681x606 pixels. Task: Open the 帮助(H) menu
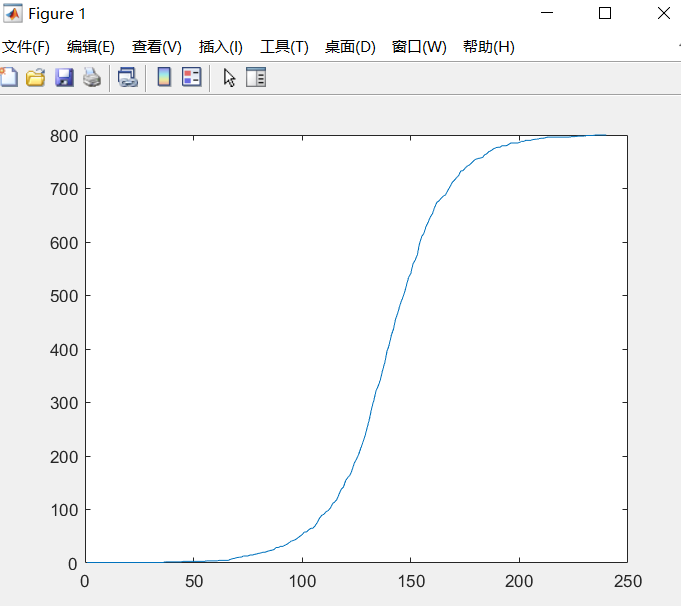pos(489,46)
